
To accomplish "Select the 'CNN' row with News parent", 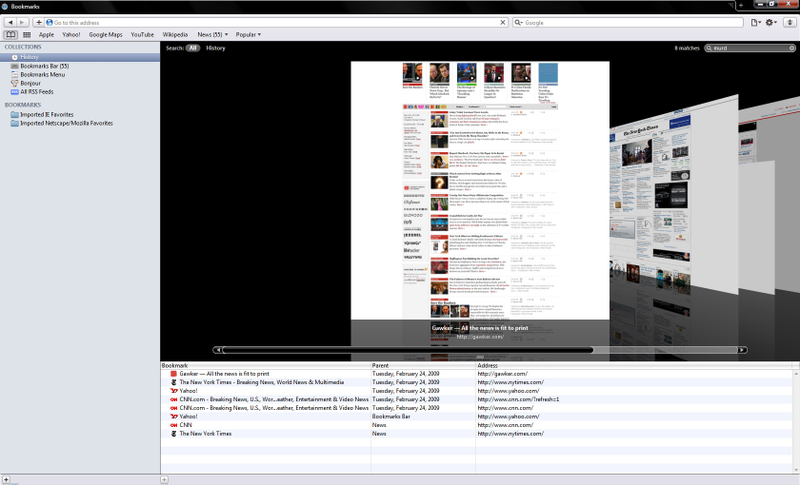I will click(477, 425).
